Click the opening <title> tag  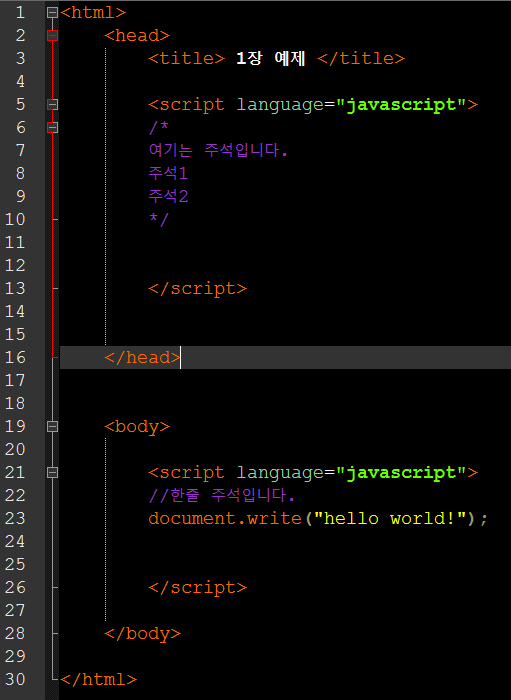187,58
